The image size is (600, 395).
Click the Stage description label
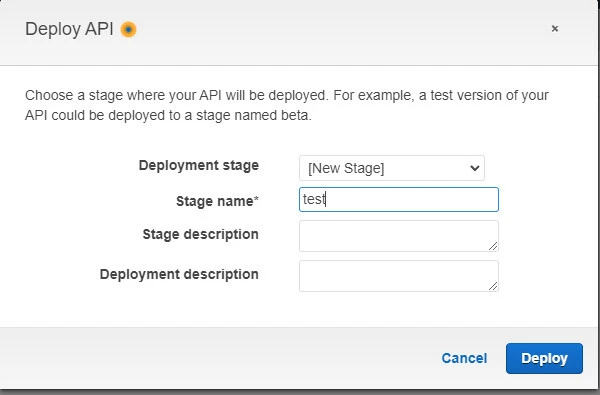[201, 234]
